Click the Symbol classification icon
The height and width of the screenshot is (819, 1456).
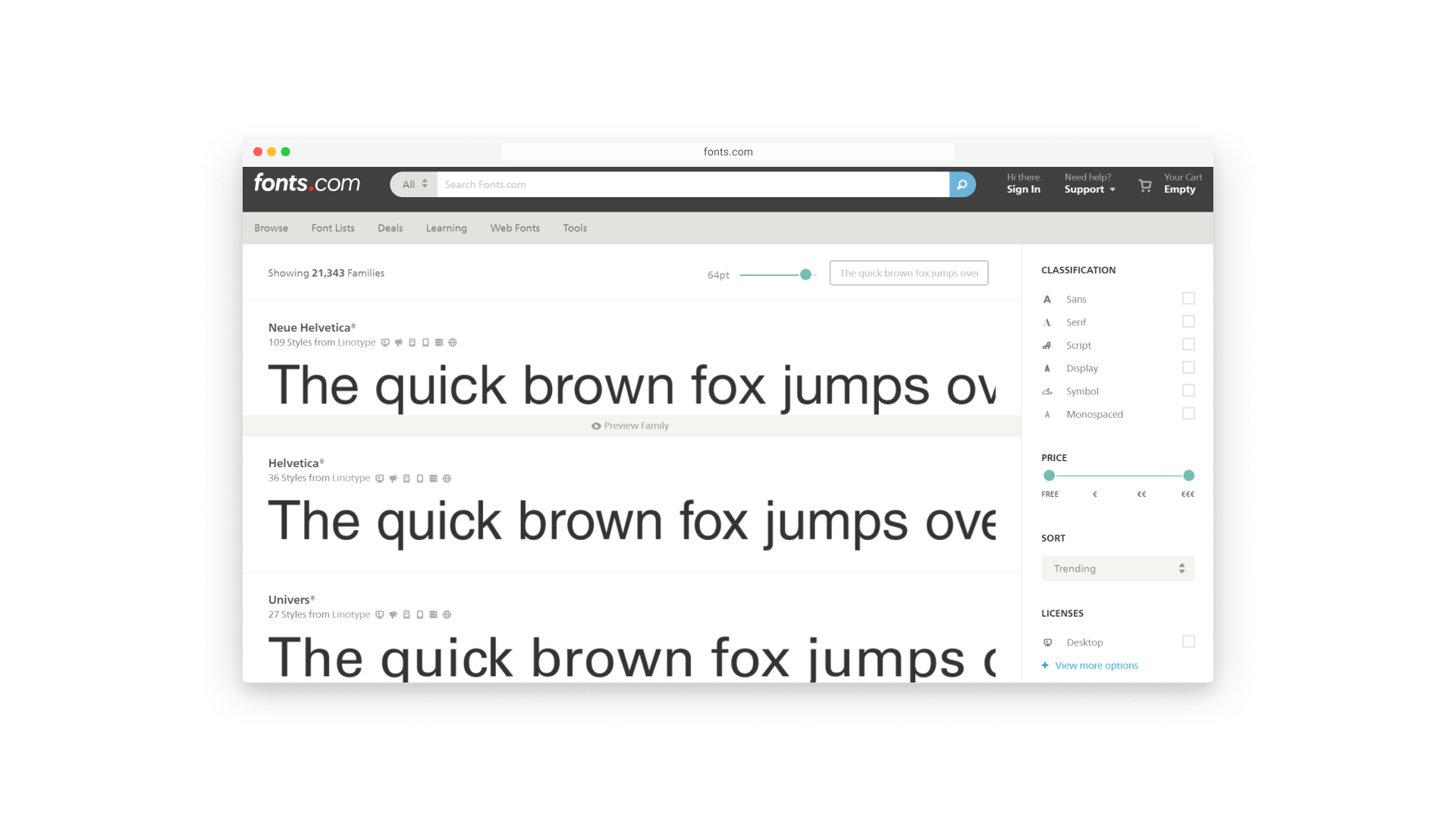(x=1046, y=390)
